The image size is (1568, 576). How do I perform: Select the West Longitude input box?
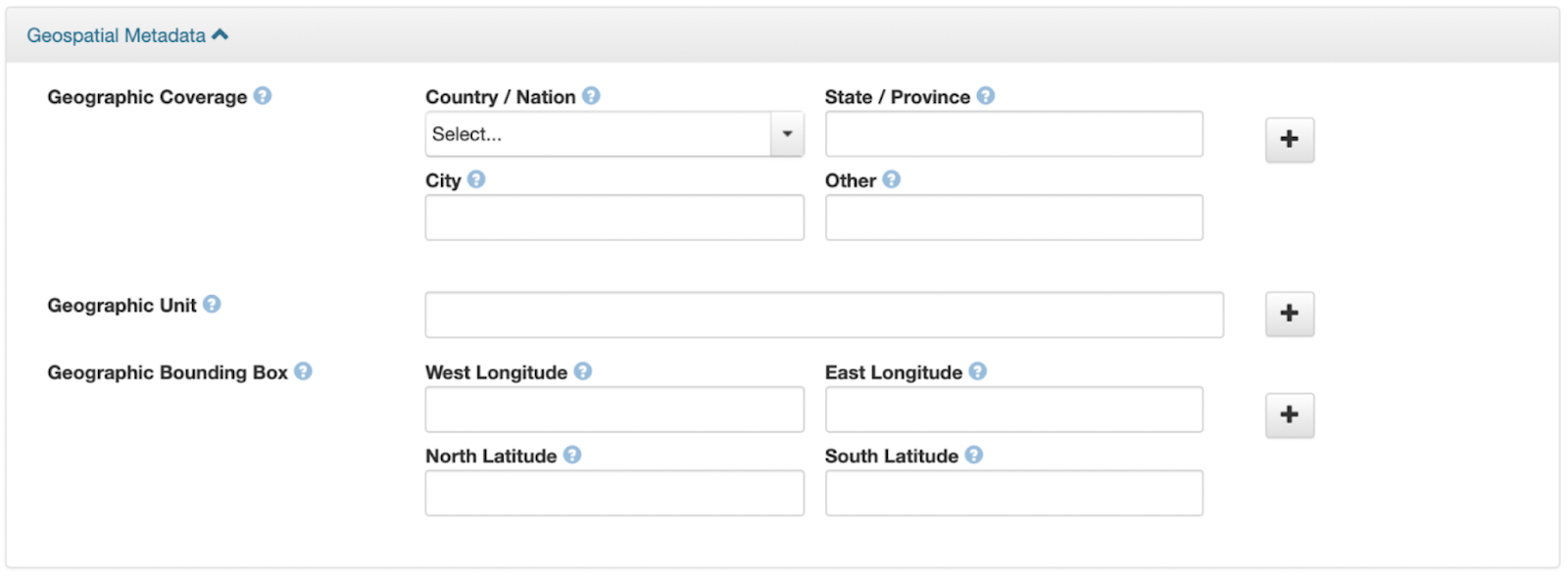coord(614,409)
